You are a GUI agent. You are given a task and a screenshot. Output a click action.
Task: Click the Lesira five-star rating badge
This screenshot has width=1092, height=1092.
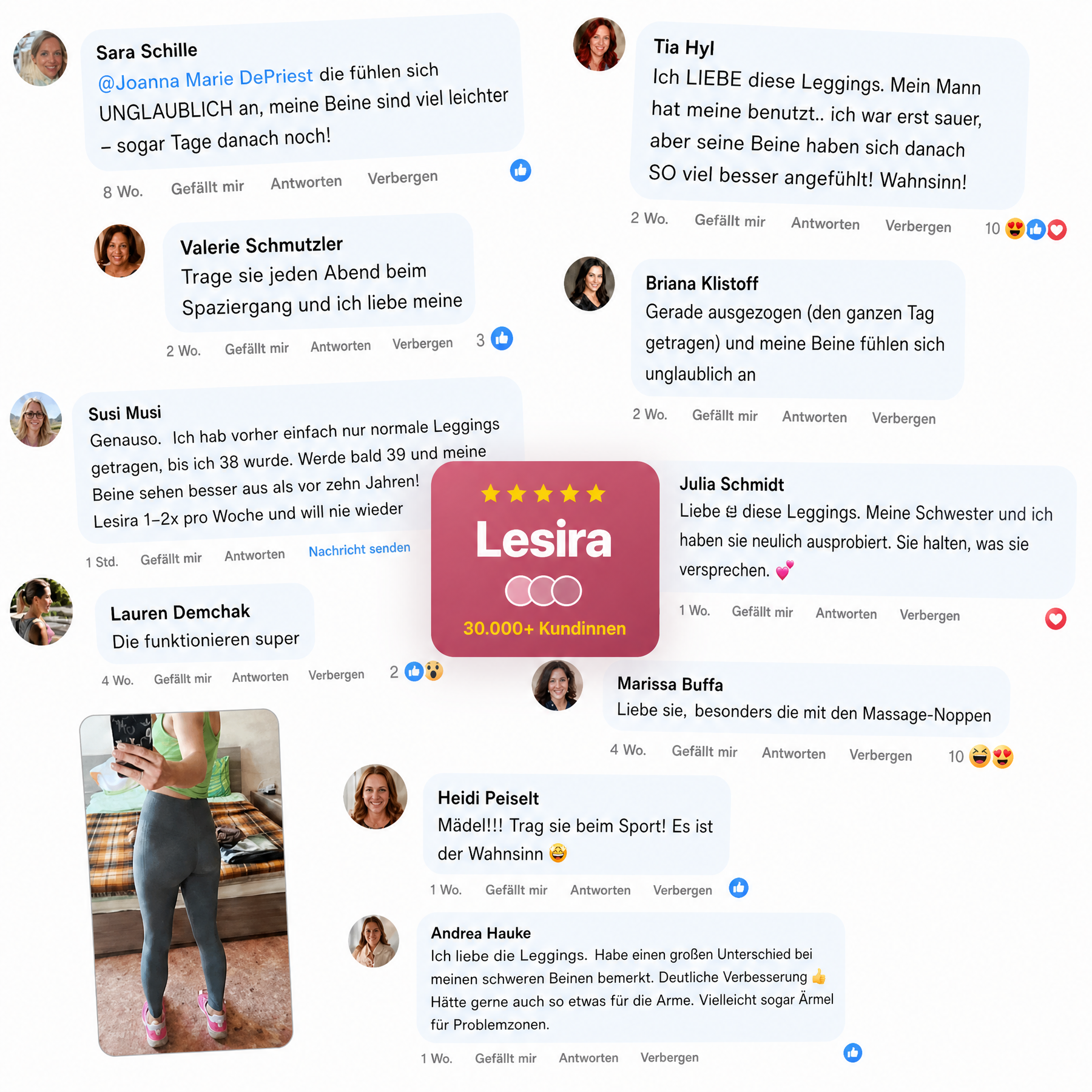[x=545, y=559]
